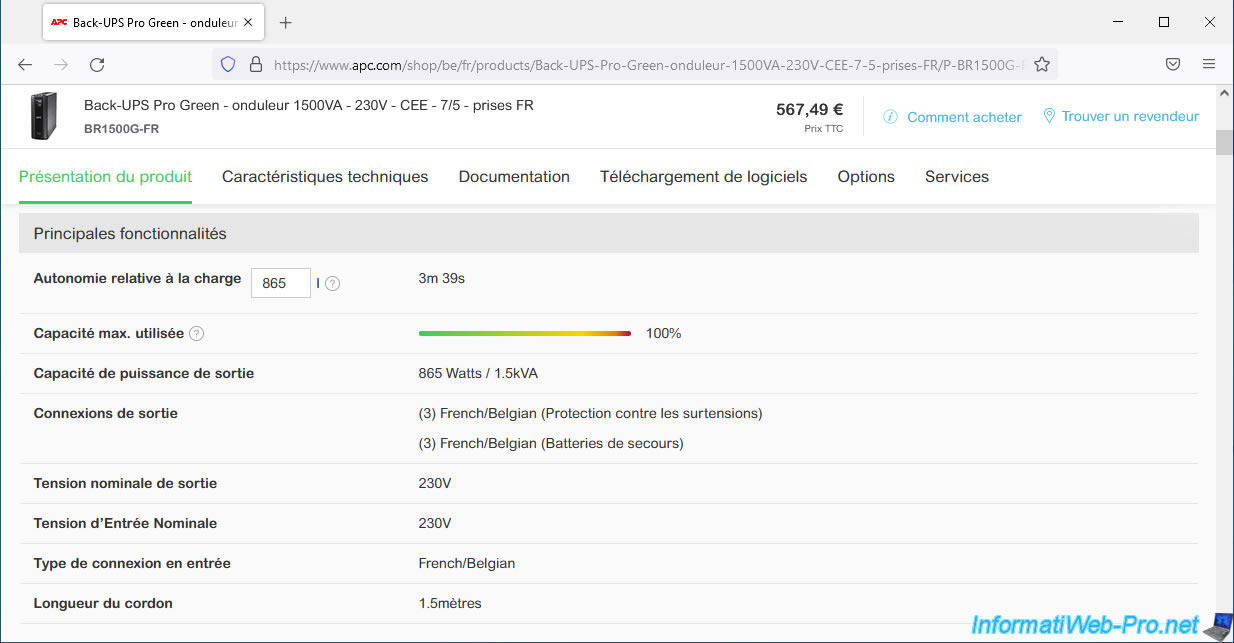
Task: Click the Comment acheter link
Action: tap(963, 117)
